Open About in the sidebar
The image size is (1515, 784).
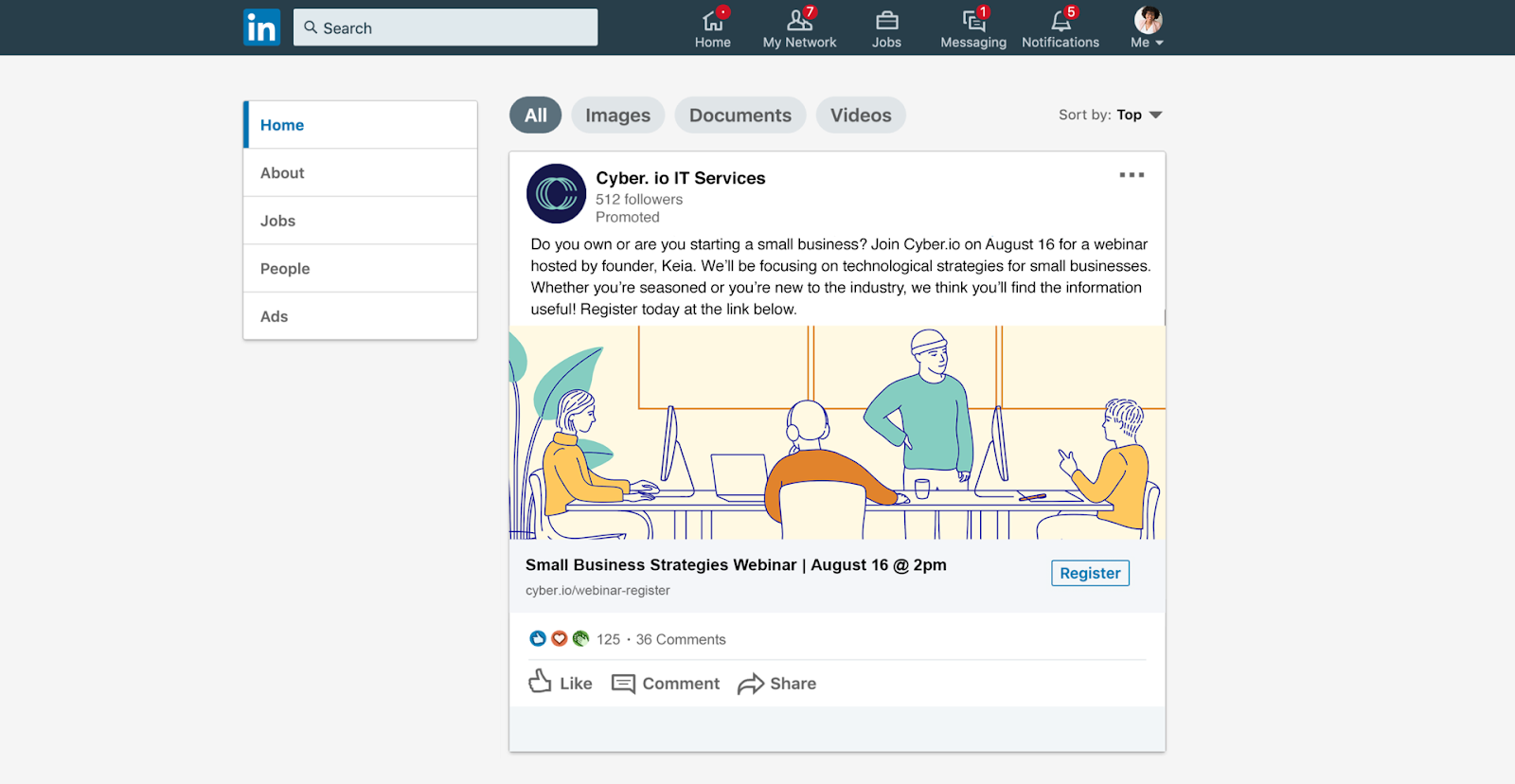360,173
